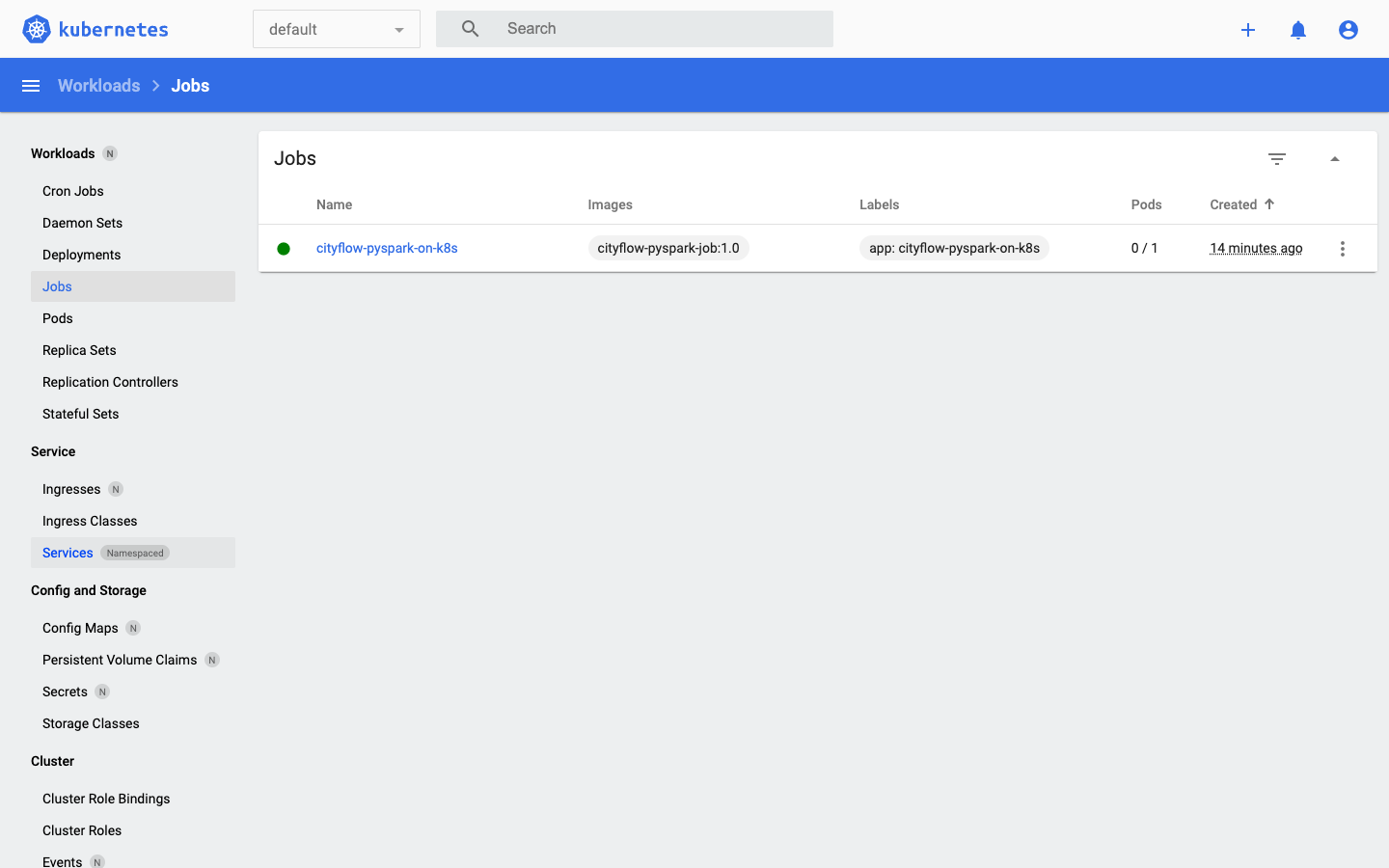Image resolution: width=1389 pixels, height=868 pixels.
Task: Open the default namespace dropdown
Action: pos(337,29)
